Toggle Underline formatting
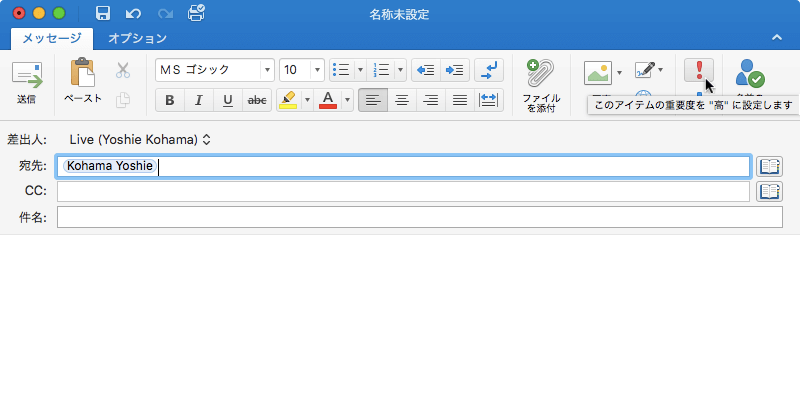Screen dimensions: 800x400 coord(228,101)
